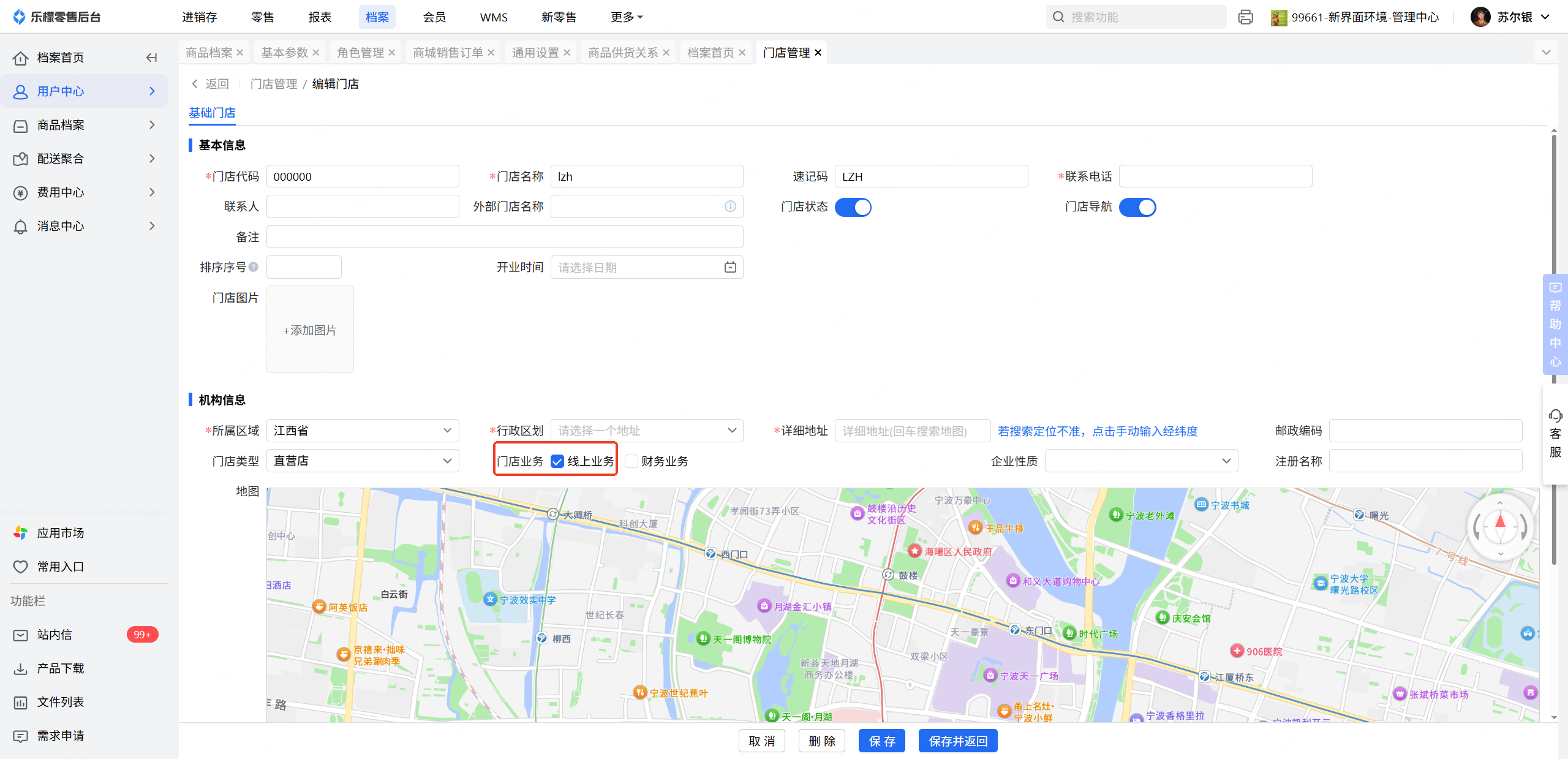Open the 所属区域 dropdown
This screenshot has width=1568, height=759.
coord(363,431)
